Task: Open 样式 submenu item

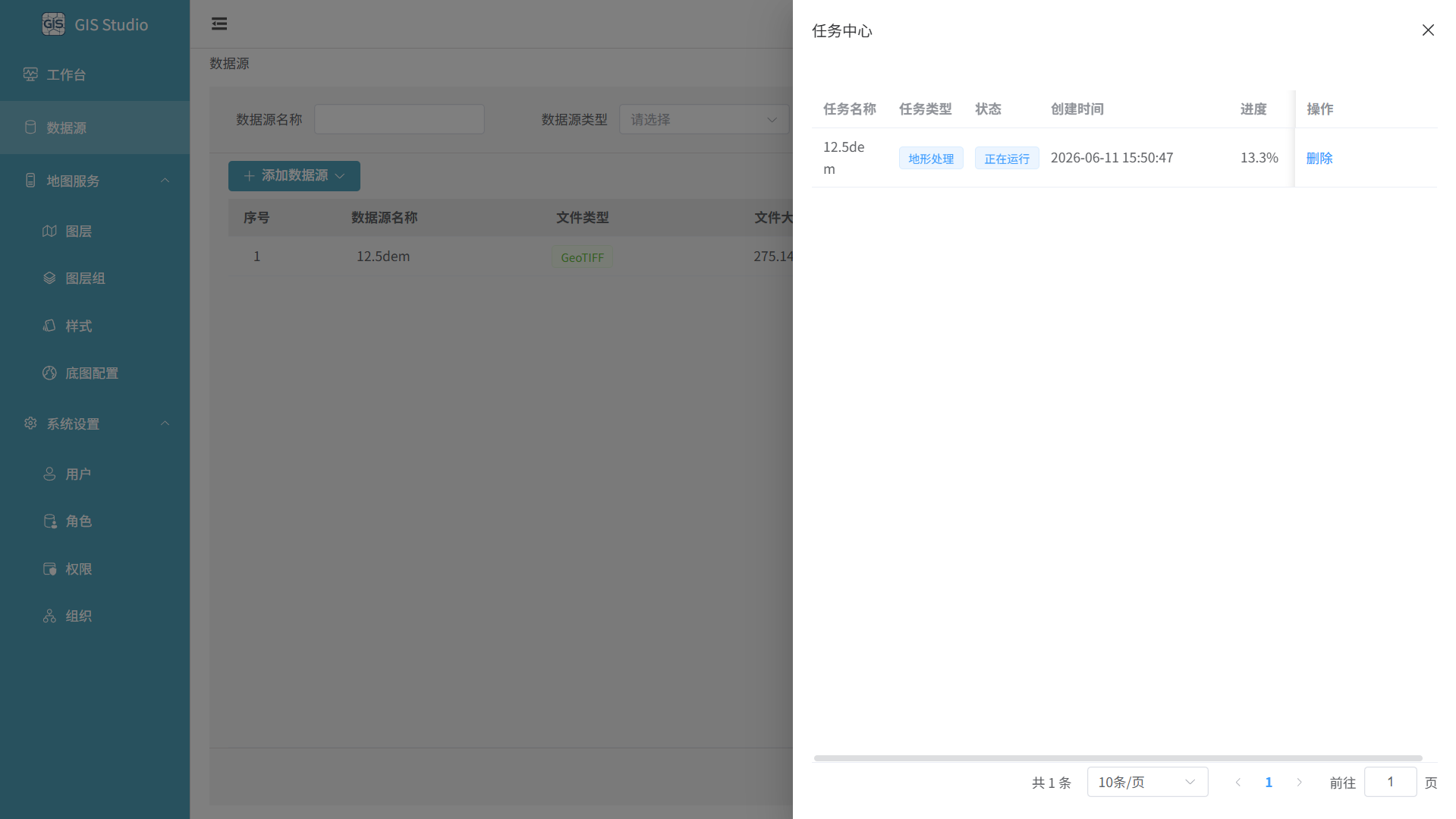Action: point(95,326)
